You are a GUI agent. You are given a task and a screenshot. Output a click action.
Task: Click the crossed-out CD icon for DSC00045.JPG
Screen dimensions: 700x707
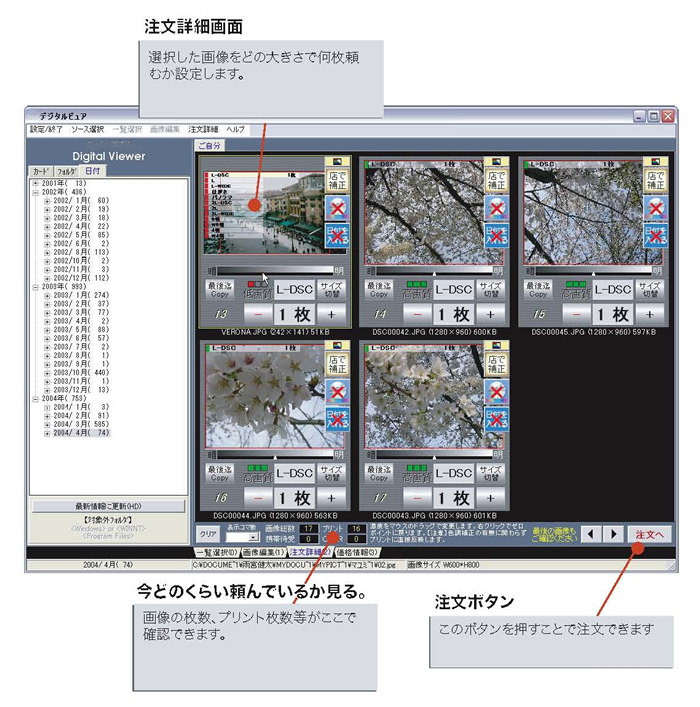tap(656, 207)
